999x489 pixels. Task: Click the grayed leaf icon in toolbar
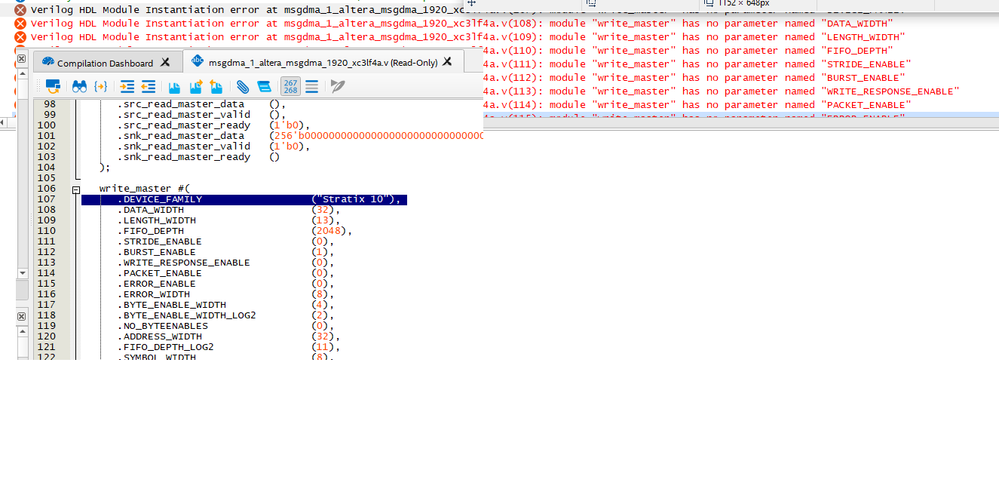(x=338, y=86)
